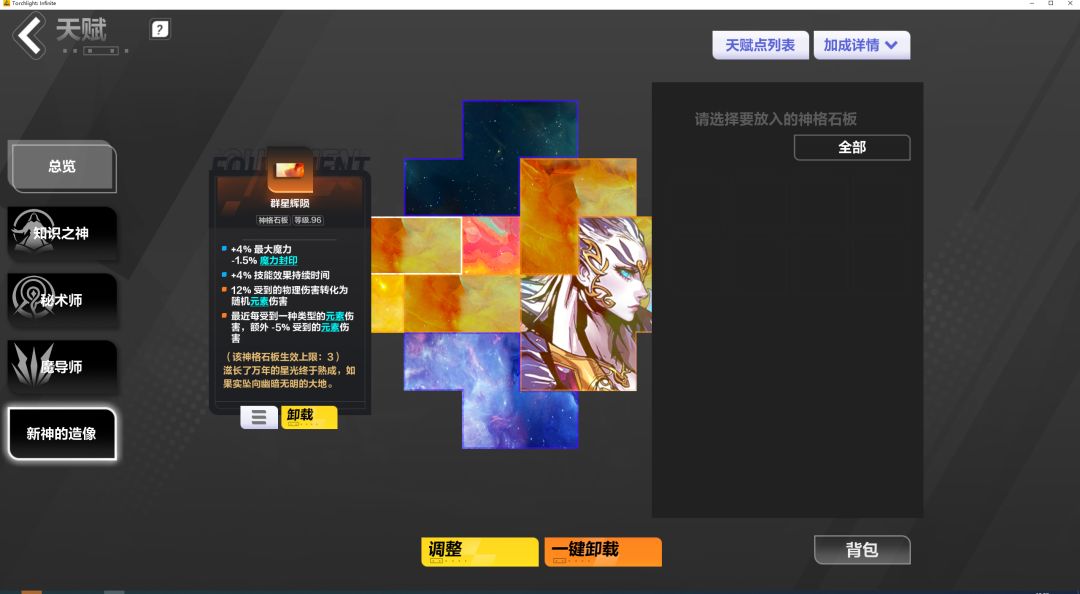
Task: Click the 该神格石板生效上限：3 note
Action: pyautogui.click(x=282, y=357)
